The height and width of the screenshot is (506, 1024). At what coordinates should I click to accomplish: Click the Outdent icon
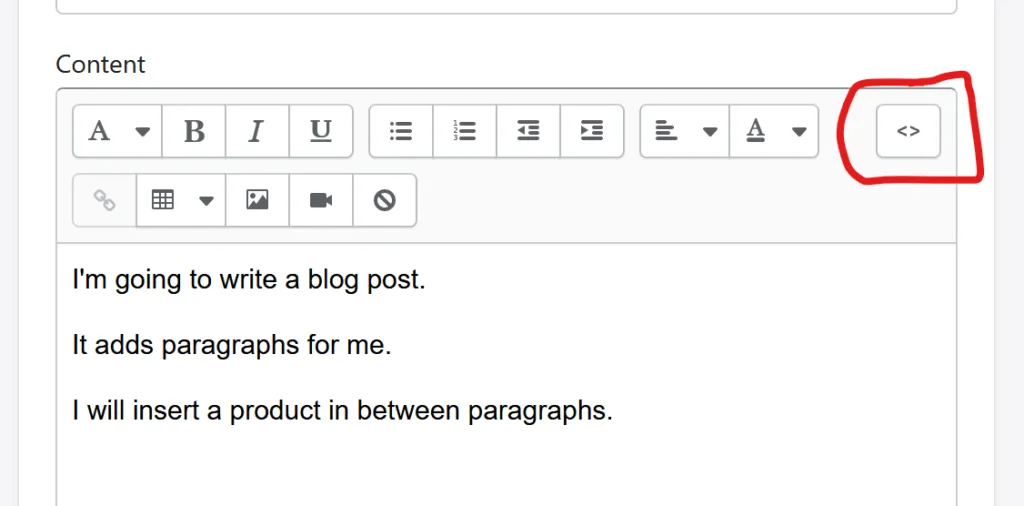pos(528,131)
